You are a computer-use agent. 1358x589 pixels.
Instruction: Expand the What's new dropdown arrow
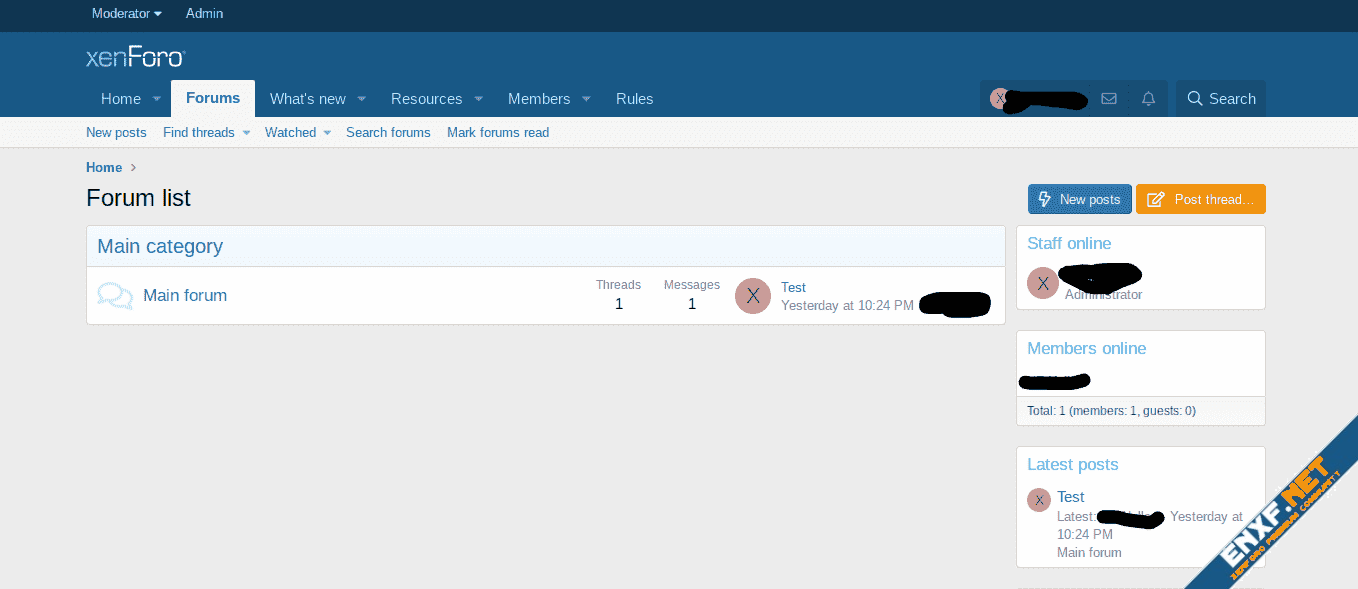coord(362,99)
